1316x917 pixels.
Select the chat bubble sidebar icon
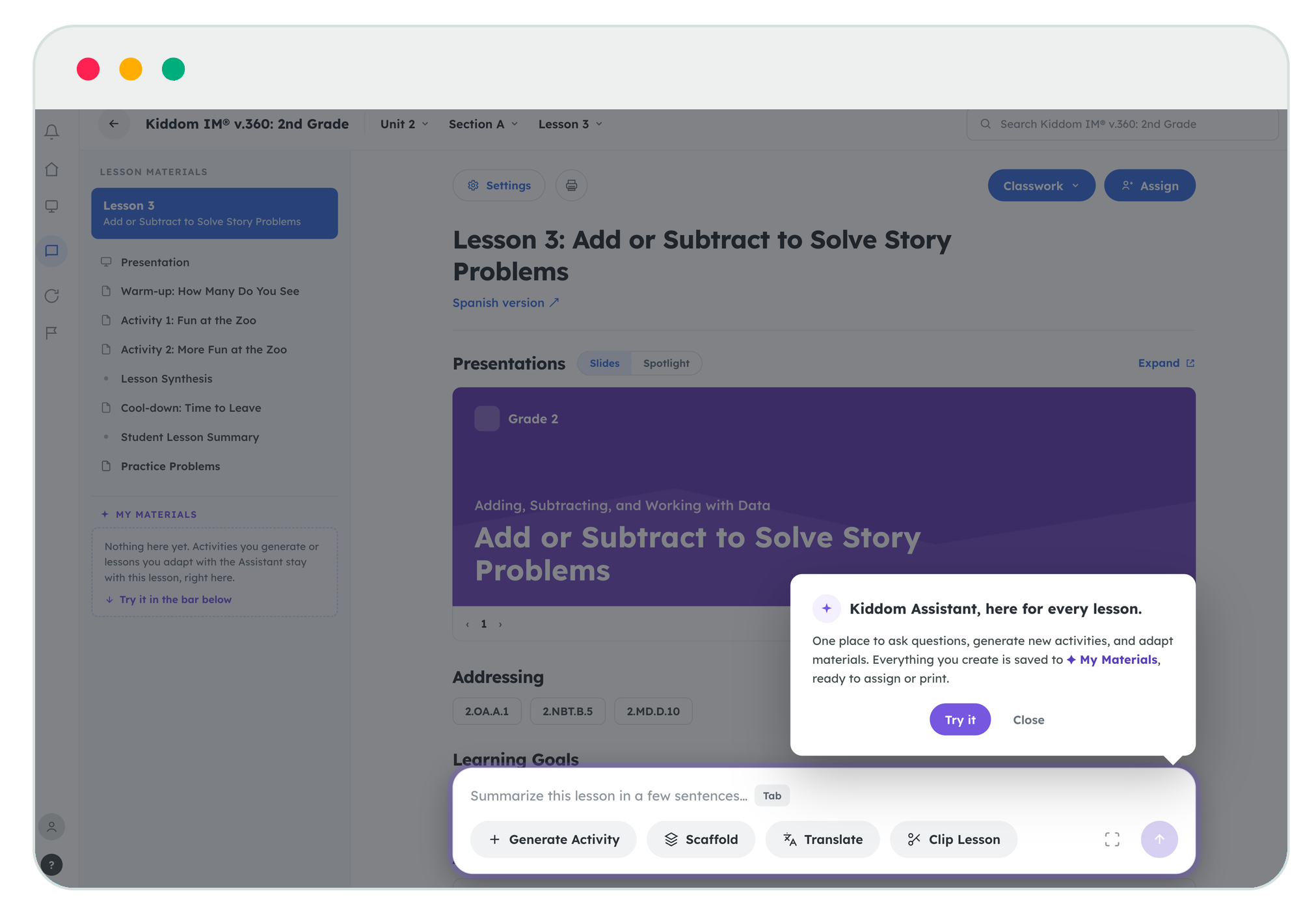tap(51, 251)
